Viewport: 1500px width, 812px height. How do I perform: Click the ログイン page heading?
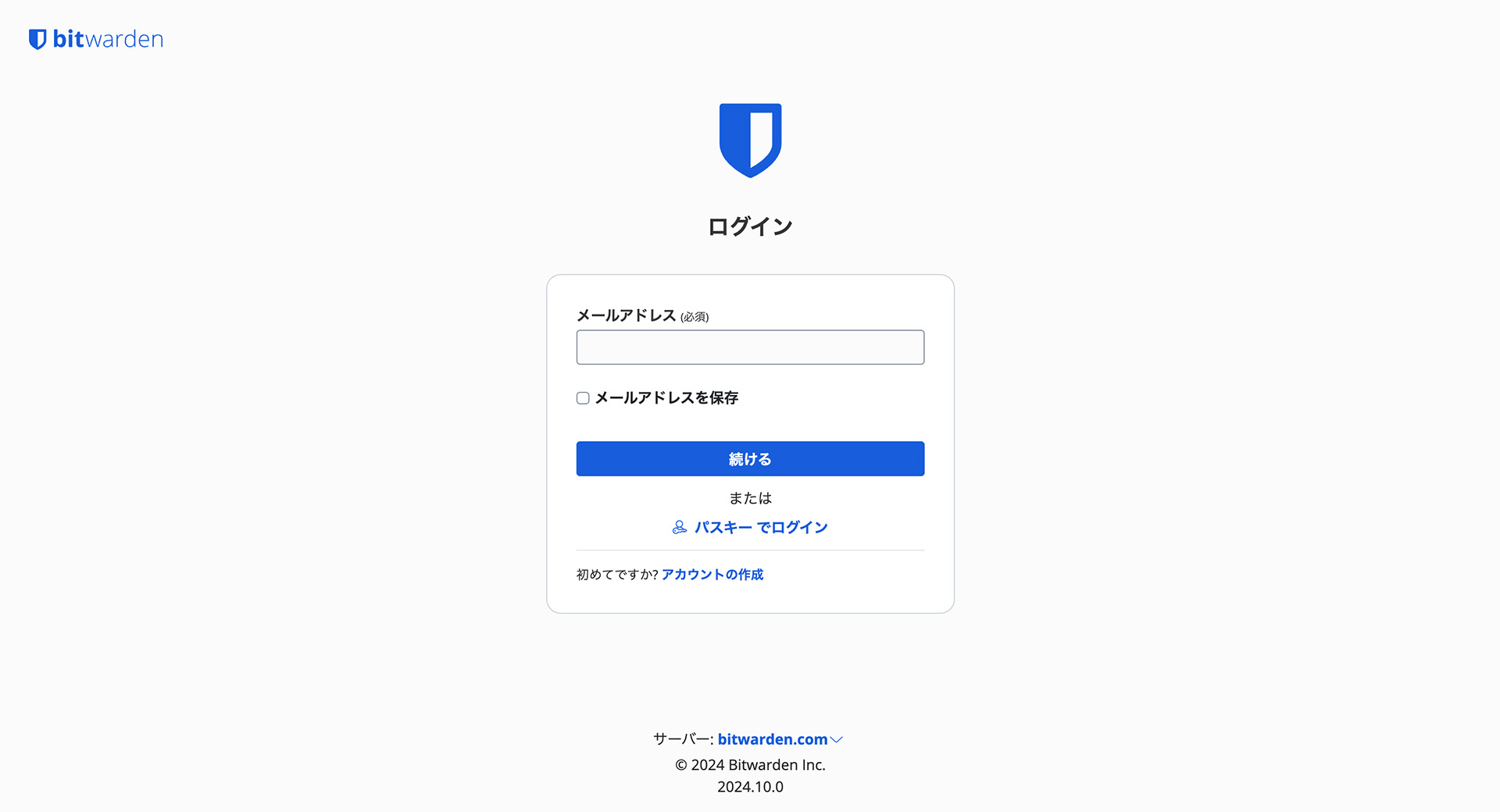750,226
